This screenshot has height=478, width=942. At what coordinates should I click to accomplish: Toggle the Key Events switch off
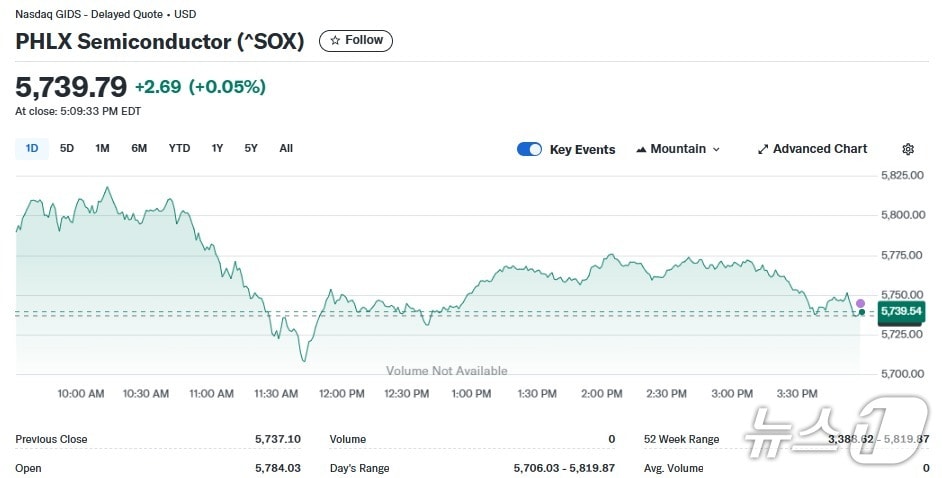coord(529,149)
